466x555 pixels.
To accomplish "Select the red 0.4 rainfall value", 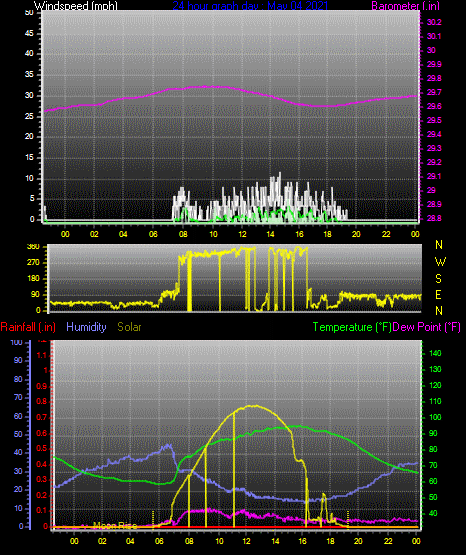I will pyautogui.click(x=42, y=464).
